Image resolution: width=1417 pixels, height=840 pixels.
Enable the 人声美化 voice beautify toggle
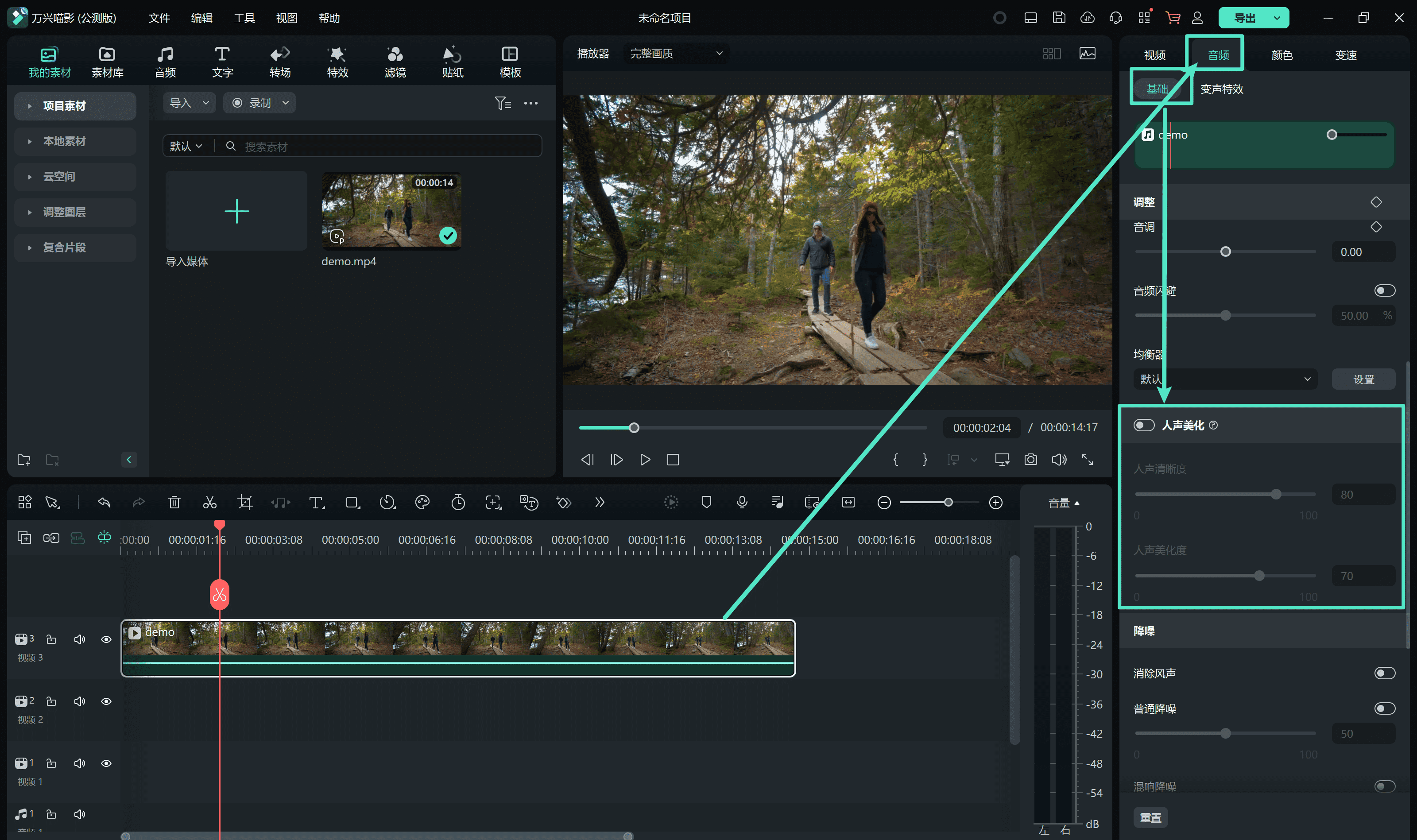point(1144,425)
